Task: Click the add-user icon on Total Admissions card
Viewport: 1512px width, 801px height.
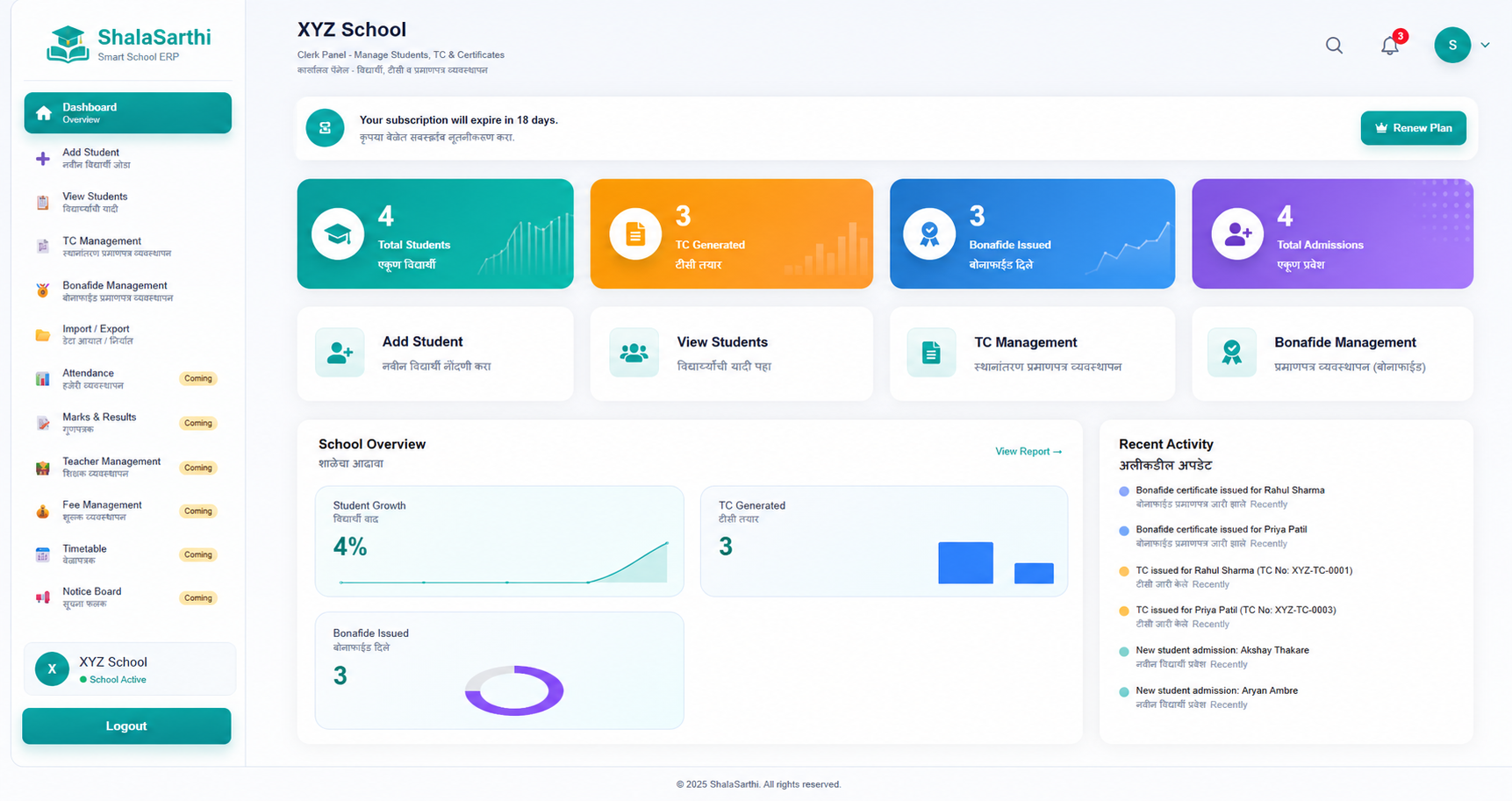Action: click(1237, 234)
